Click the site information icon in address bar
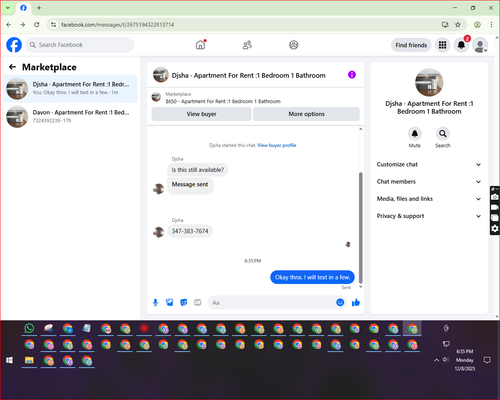 coord(53,24)
